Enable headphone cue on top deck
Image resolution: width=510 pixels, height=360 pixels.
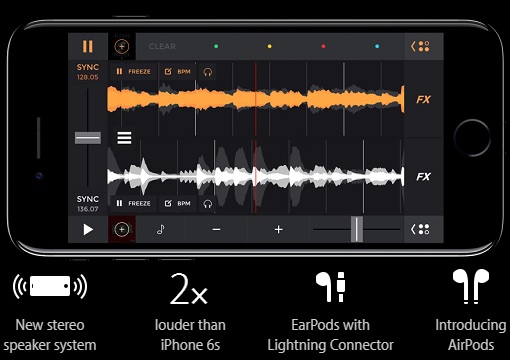(x=208, y=72)
